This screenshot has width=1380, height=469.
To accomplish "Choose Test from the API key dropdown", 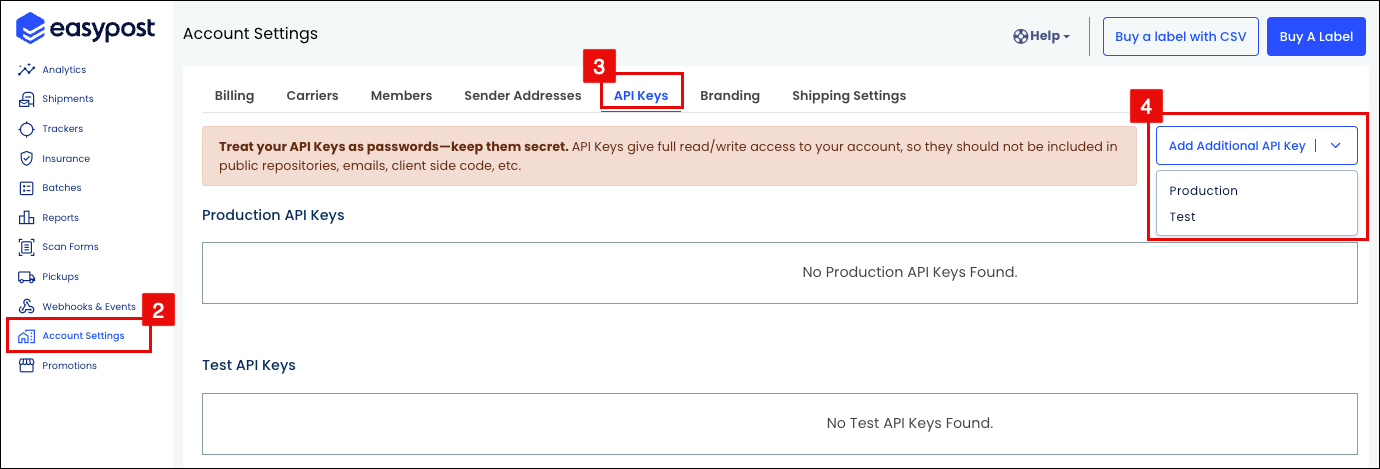I will tap(1182, 217).
